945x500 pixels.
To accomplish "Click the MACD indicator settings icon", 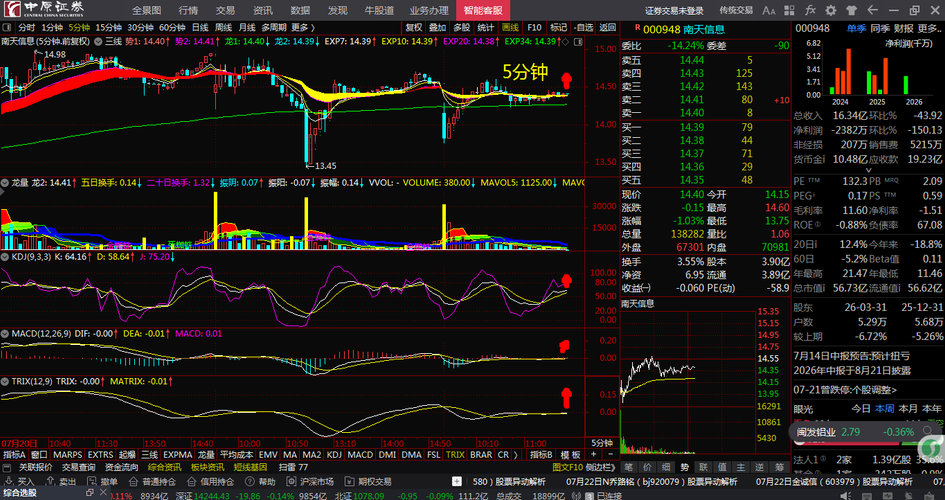I will point(5,334).
